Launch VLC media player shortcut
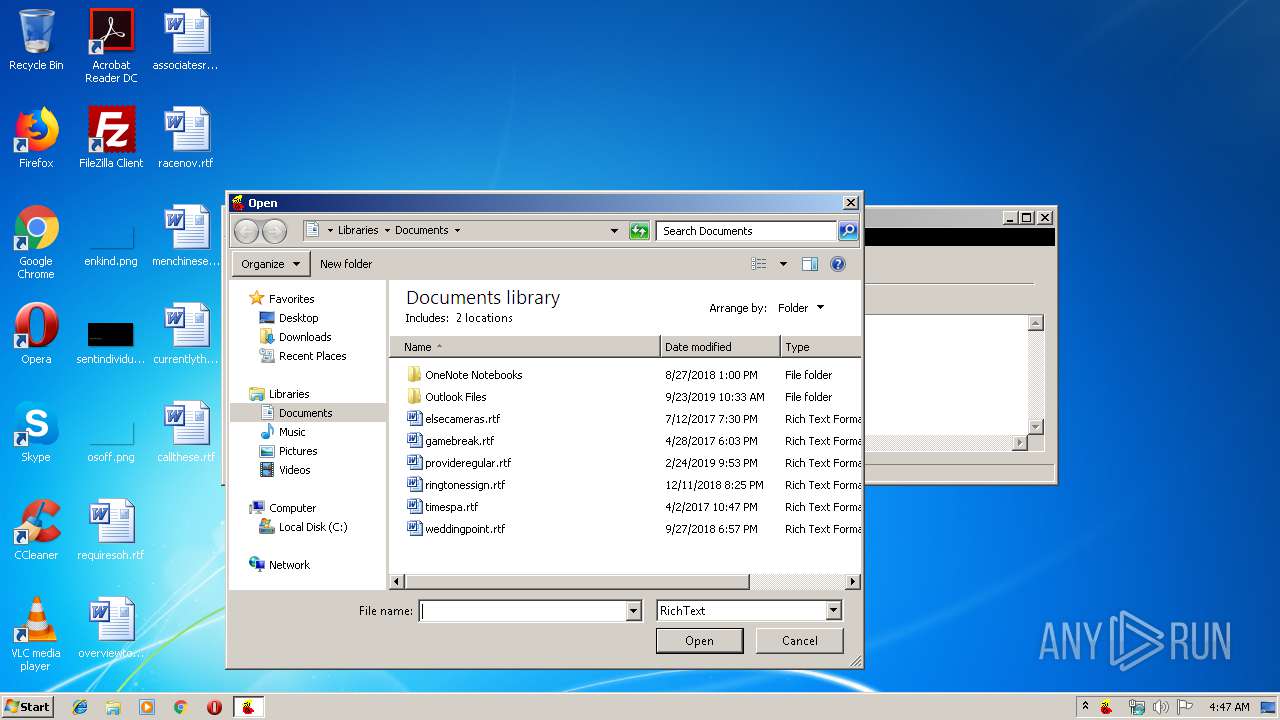Screen dimensions: 1280x720 [36, 634]
